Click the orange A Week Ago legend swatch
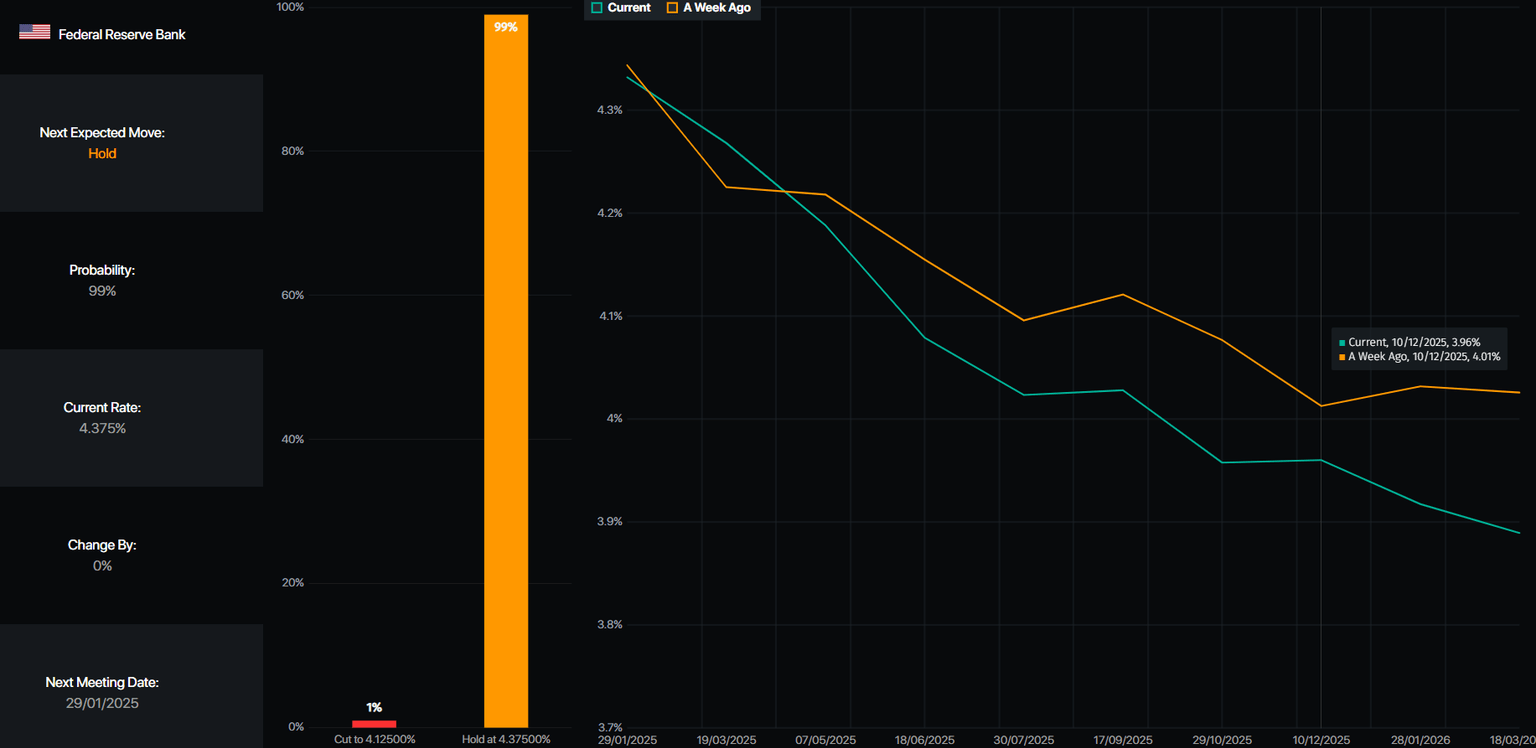The image size is (1536, 748). point(672,7)
